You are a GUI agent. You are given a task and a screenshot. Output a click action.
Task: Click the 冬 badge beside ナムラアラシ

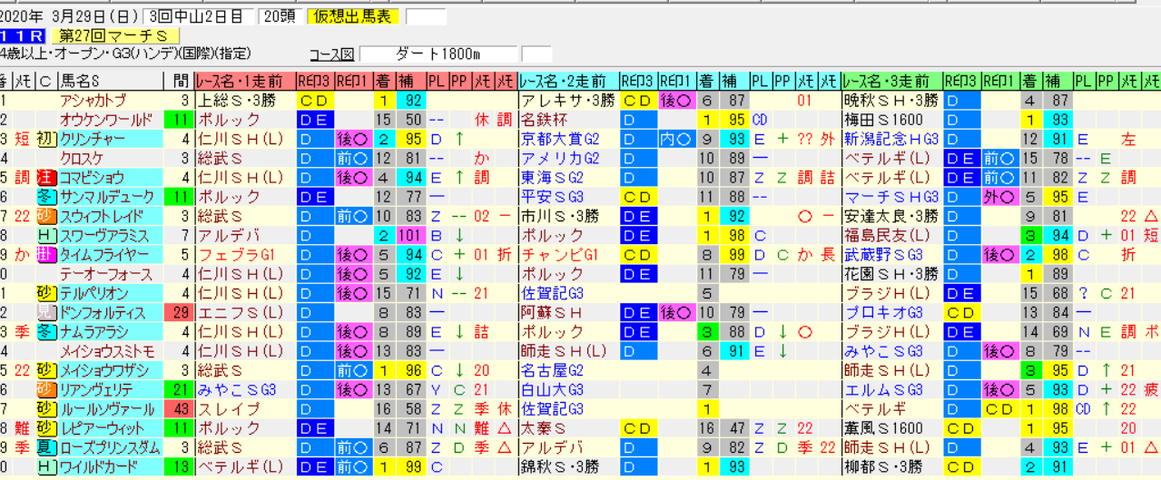(47, 331)
